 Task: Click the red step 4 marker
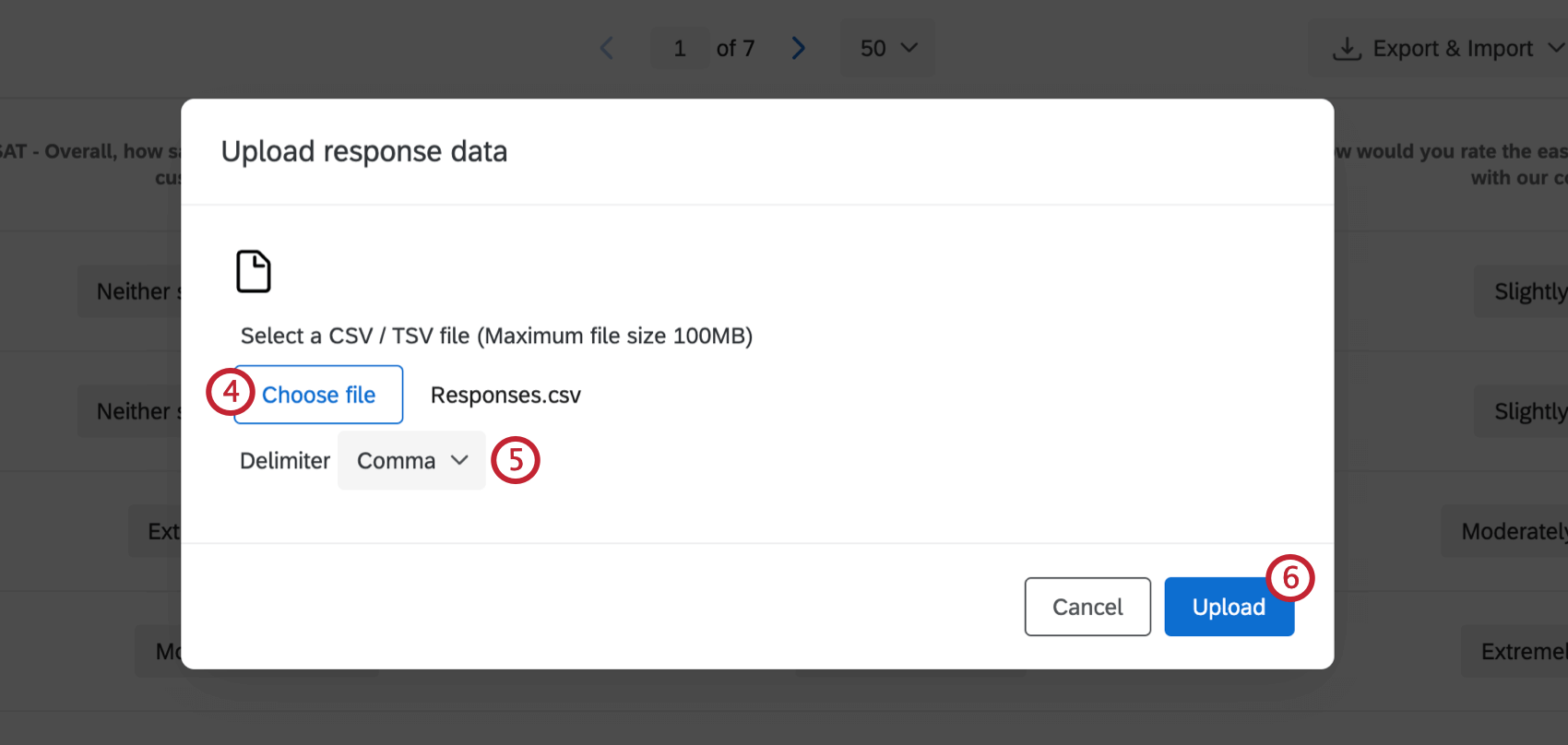[230, 392]
